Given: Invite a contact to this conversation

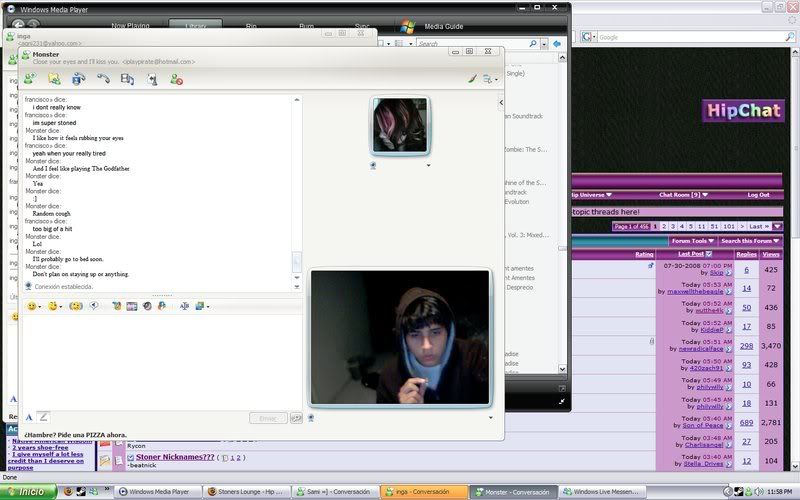Looking at the screenshot, I should coord(30,79).
